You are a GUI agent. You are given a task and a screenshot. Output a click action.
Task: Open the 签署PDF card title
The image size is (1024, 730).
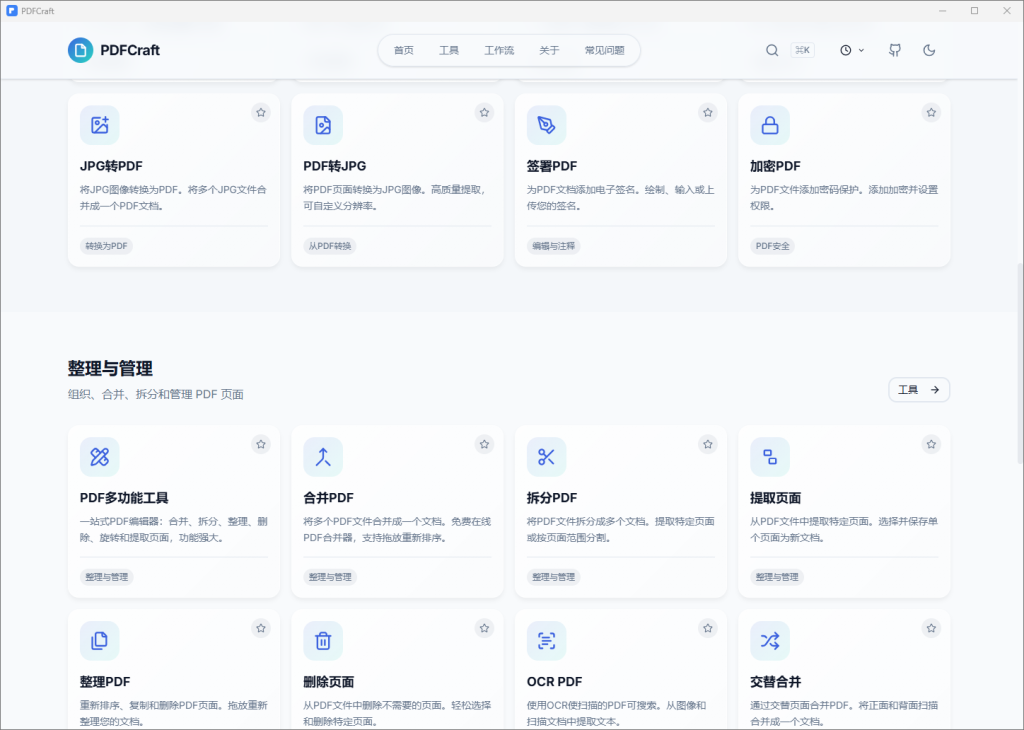tap(552, 166)
